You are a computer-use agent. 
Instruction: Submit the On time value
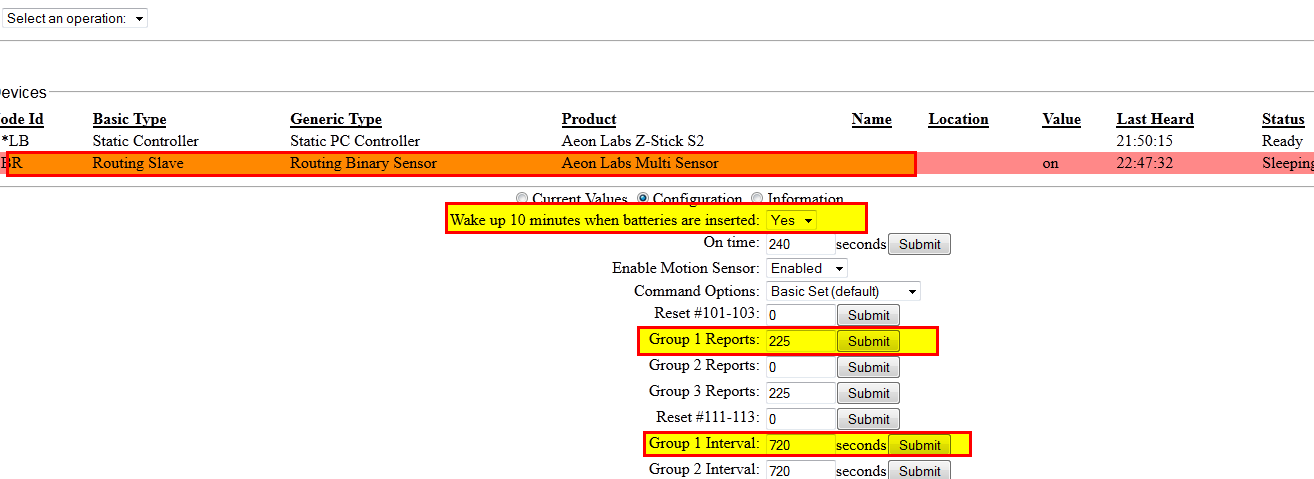coord(919,244)
